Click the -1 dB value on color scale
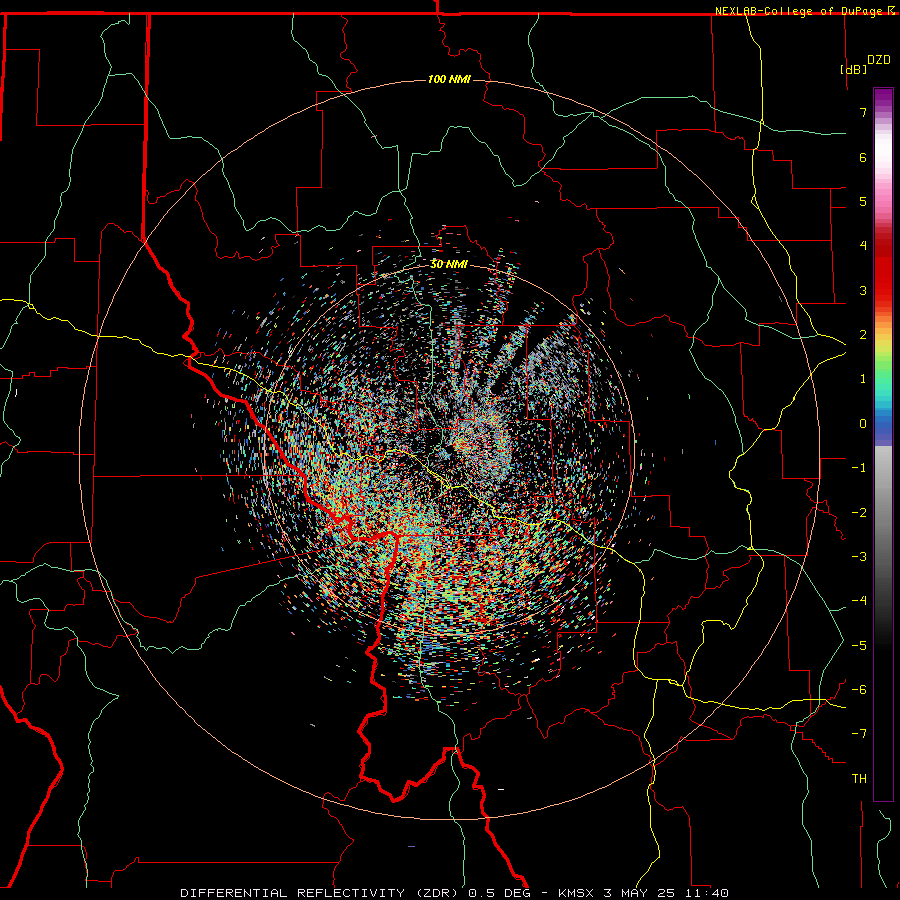Screen dimensions: 900x900 pyautogui.click(x=859, y=468)
